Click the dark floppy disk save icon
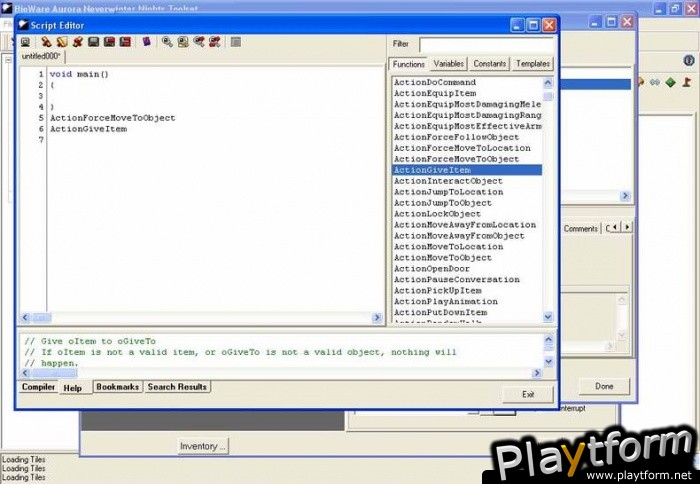The image size is (700, 484). (94, 42)
